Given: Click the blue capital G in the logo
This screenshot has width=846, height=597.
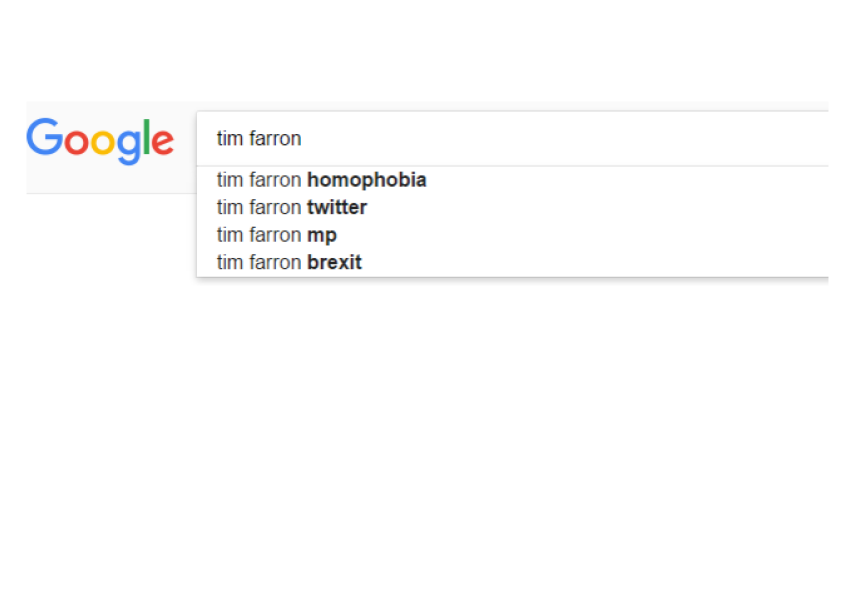Looking at the screenshot, I should click(x=44, y=138).
